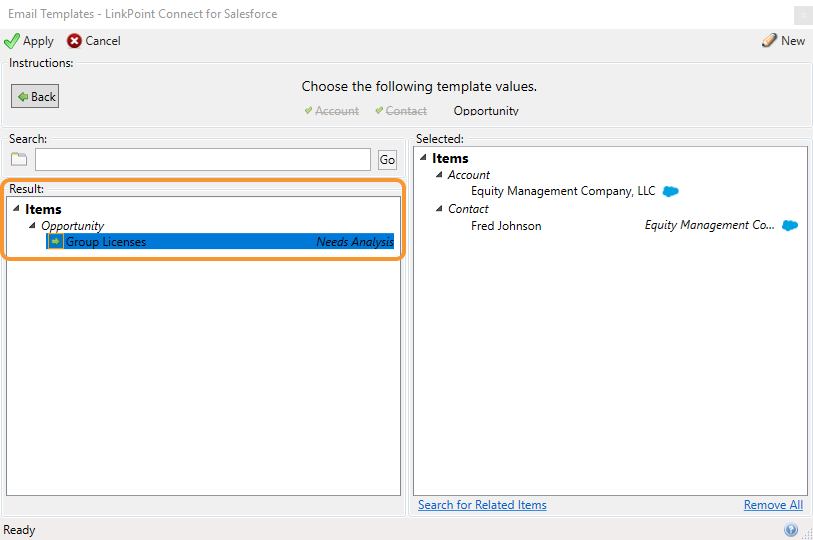Image resolution: width=813 pixels, height=540 pixels.
Task: Collapse the Items node in Selected panel
Action: (x=423, y=157)
